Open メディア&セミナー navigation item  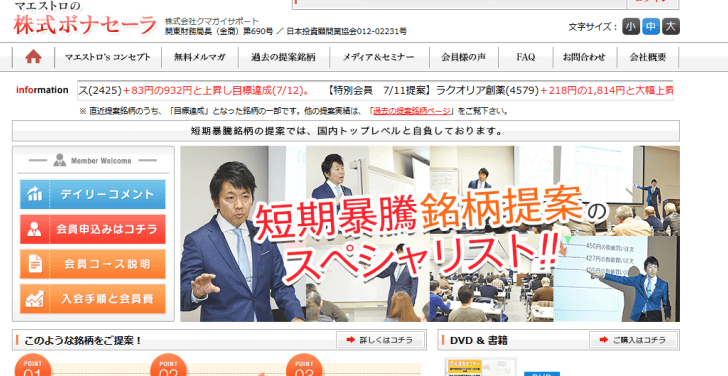point(379,57)
